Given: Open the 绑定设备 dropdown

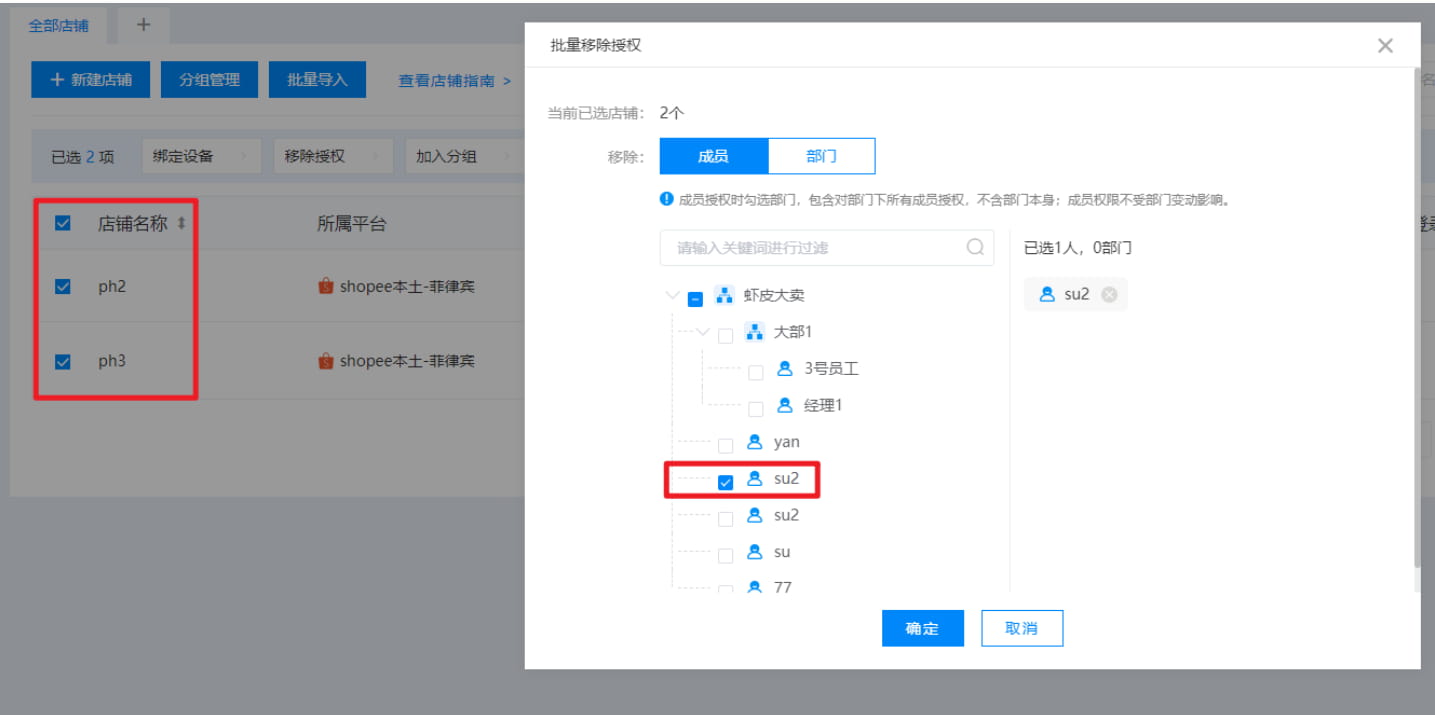Looking at the screenshot, I should point(201,156).
